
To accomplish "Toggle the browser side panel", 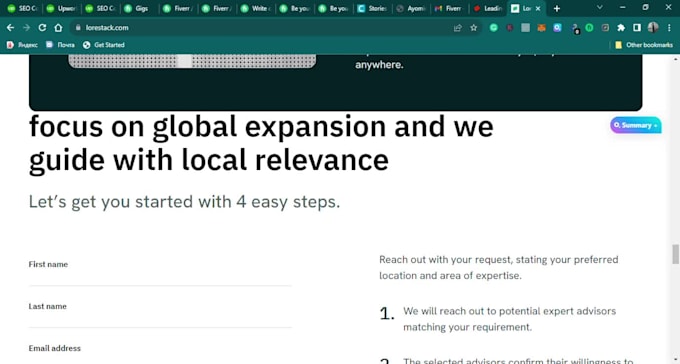I will coord(637,28).
